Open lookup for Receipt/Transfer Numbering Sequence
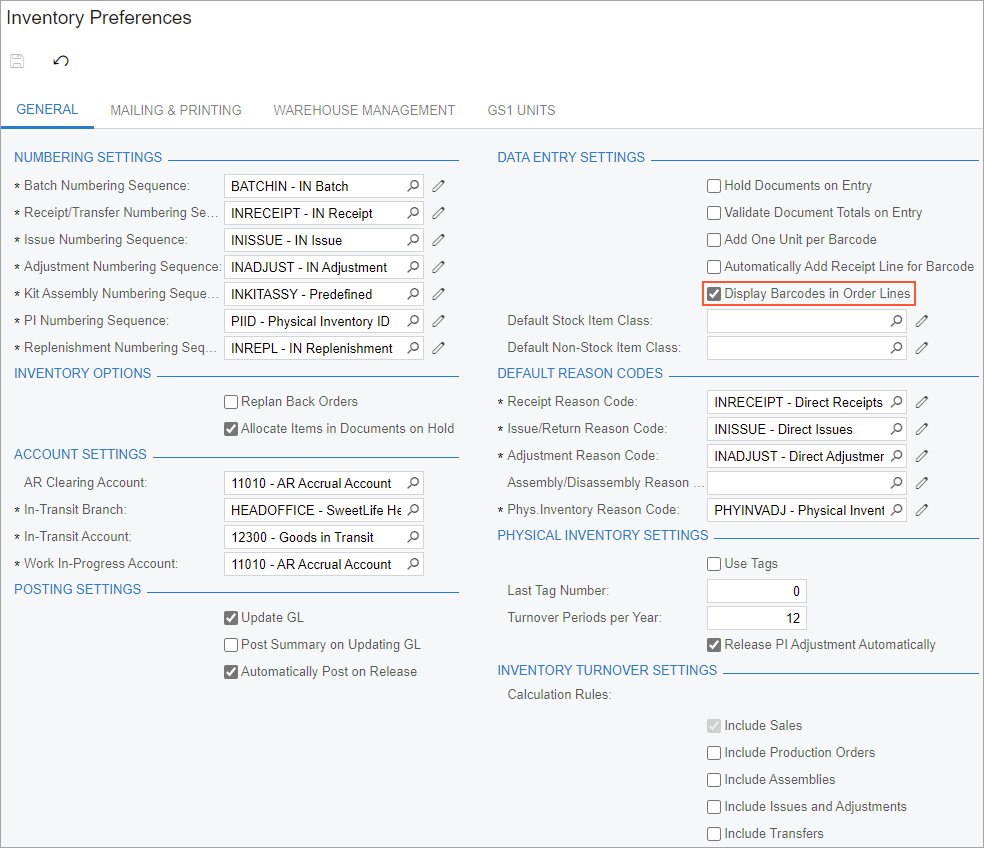 [412, 213]
